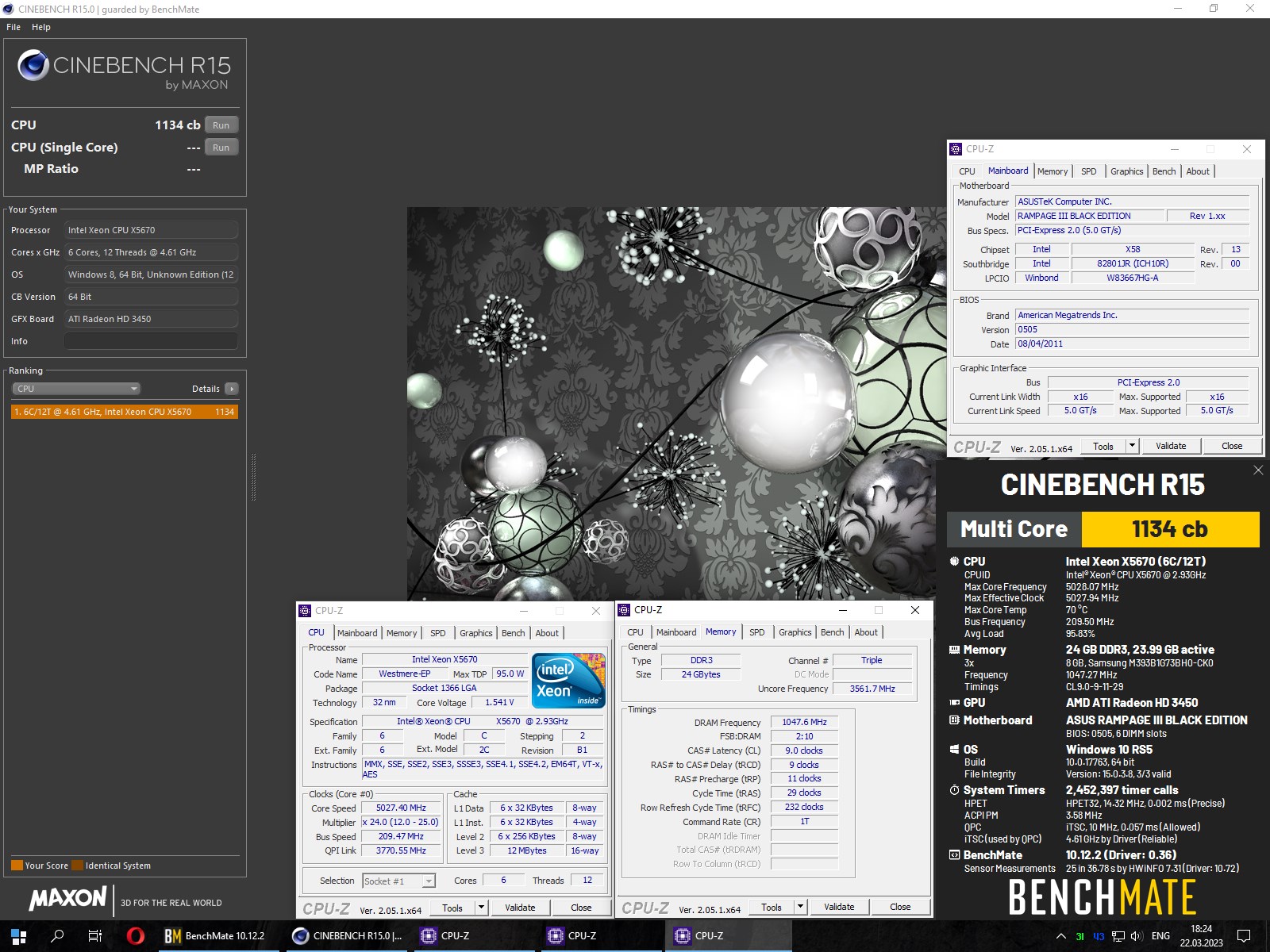1270x952 pixels.
Task: Open the File menu in Cinebench
Action: tap(13, 27)
